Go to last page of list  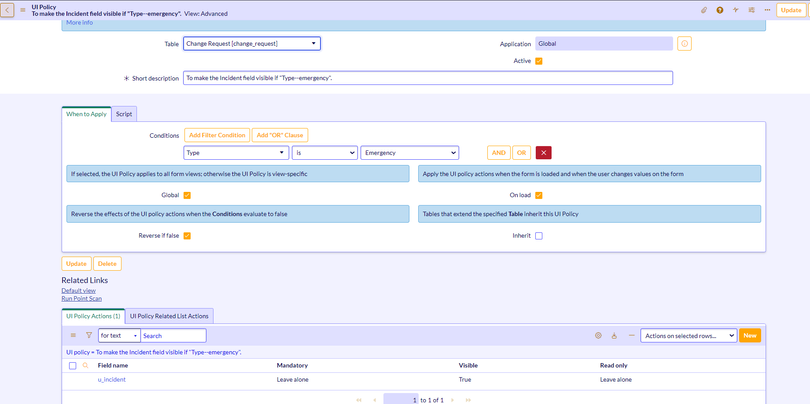click(x=468, y=400)
